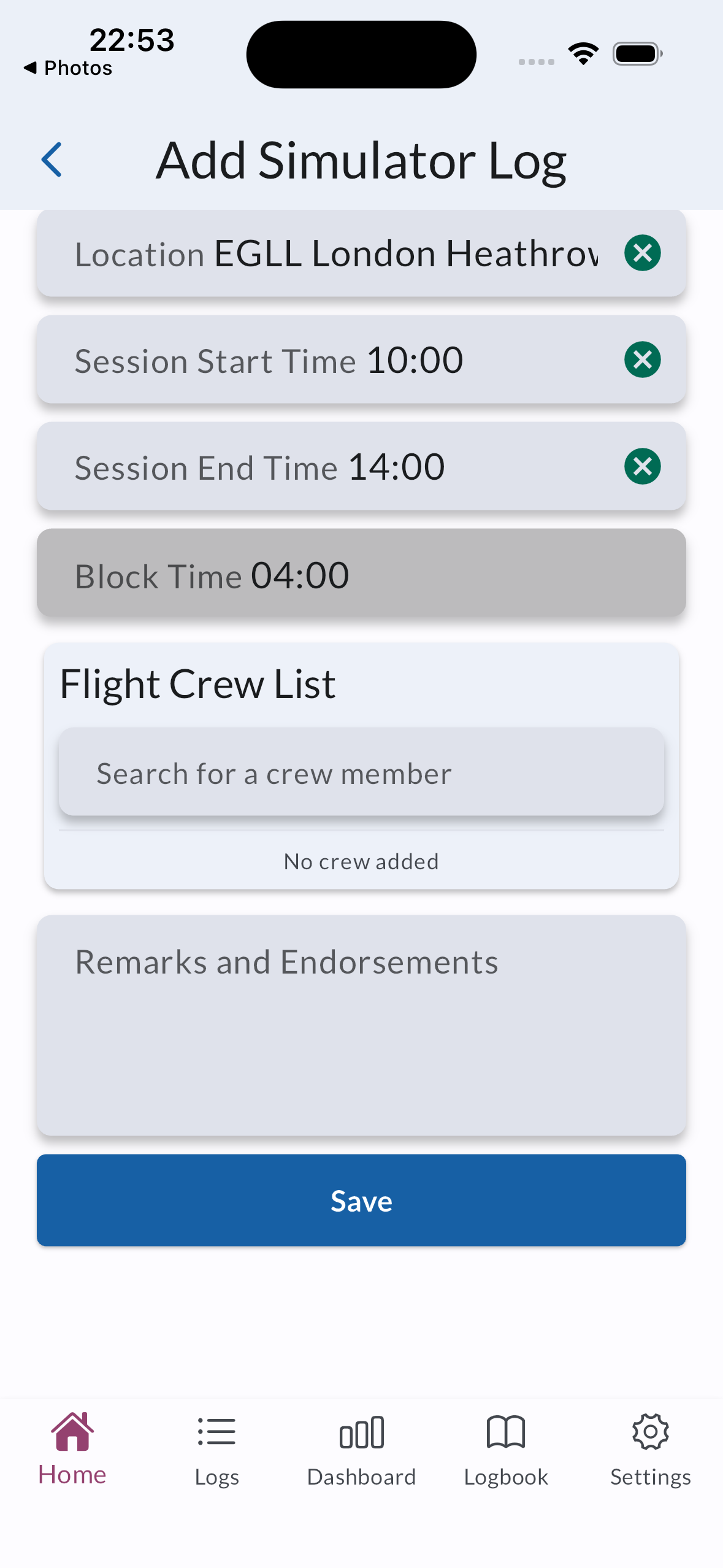723x1568 pixels.
Task: Clear the Location field value
Action: pos(642,253)
